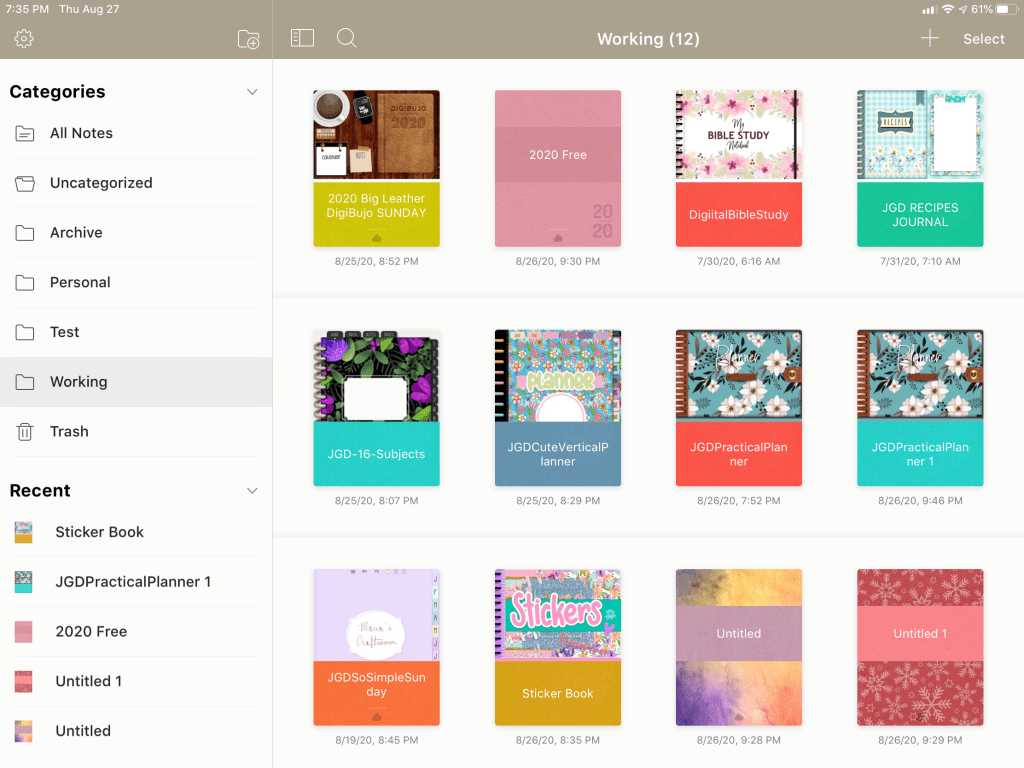Open search with the magnifier icon
The height and width of the screenshot is (768, 1024).
click(x=347, y=38)
